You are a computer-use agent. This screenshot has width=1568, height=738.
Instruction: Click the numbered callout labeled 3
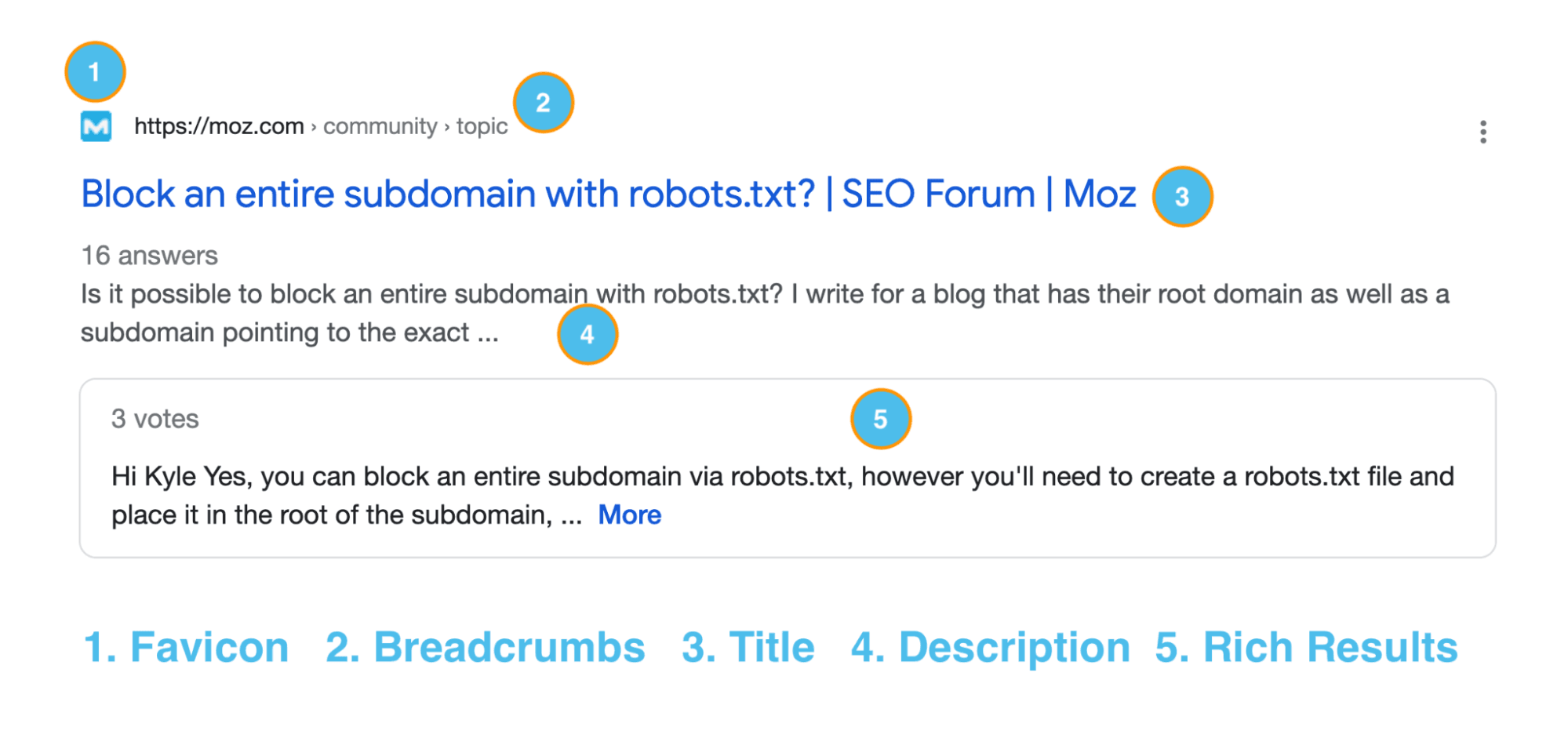point(1181,197)
